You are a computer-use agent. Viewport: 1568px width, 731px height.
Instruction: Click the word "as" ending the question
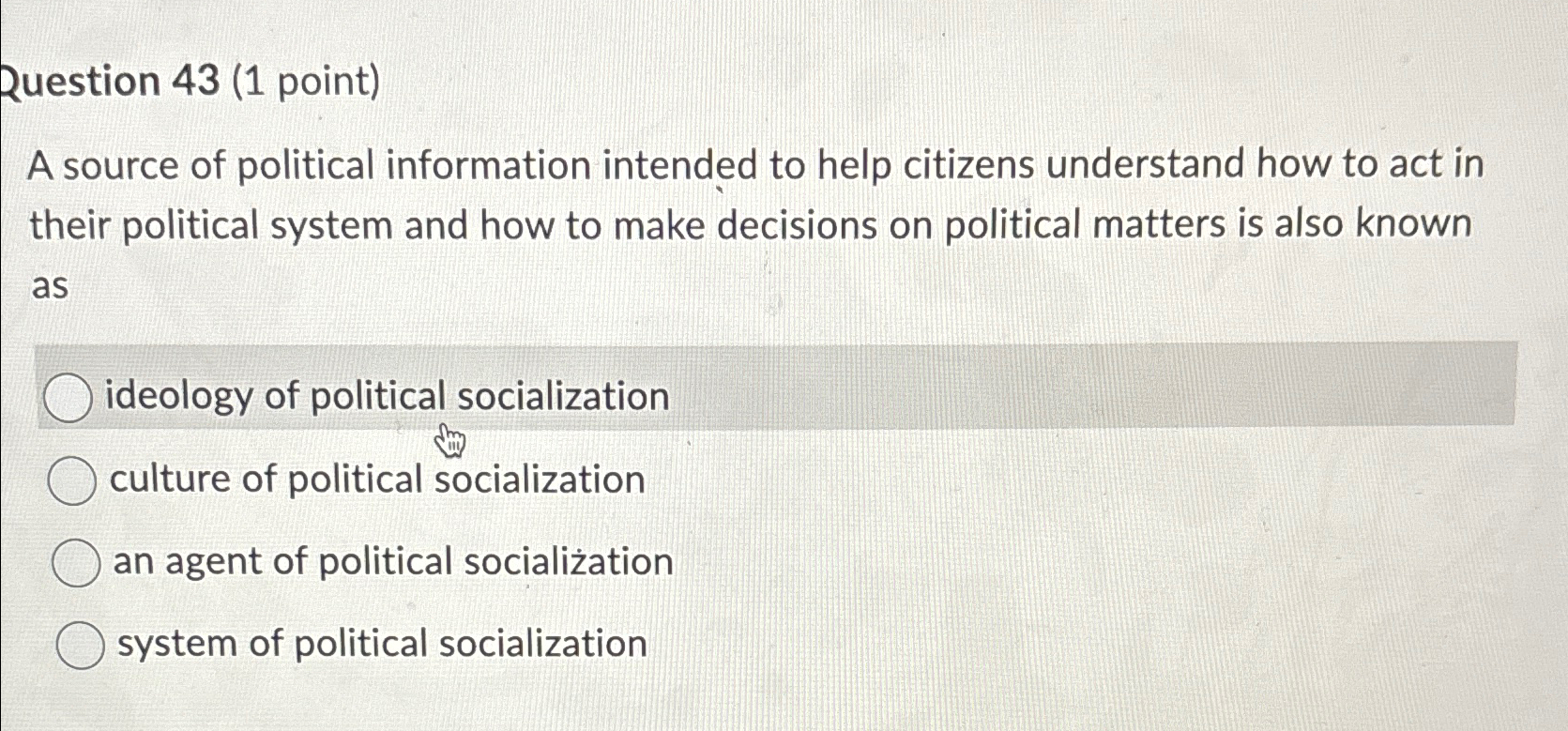tap(49, 286)
